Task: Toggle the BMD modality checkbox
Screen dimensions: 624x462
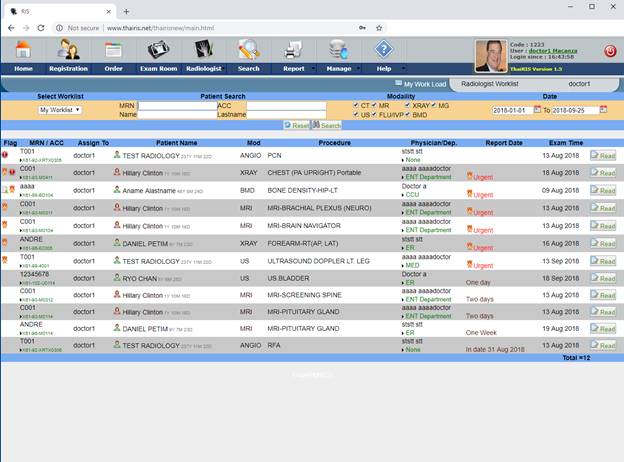Action: [x=408, y=115]
